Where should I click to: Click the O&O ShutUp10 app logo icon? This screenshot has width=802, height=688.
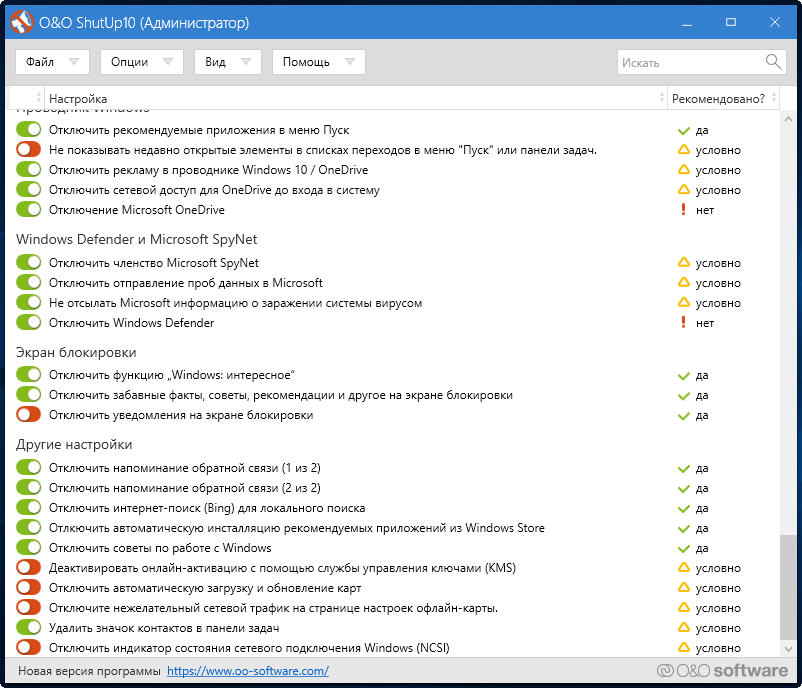[21, 23]
